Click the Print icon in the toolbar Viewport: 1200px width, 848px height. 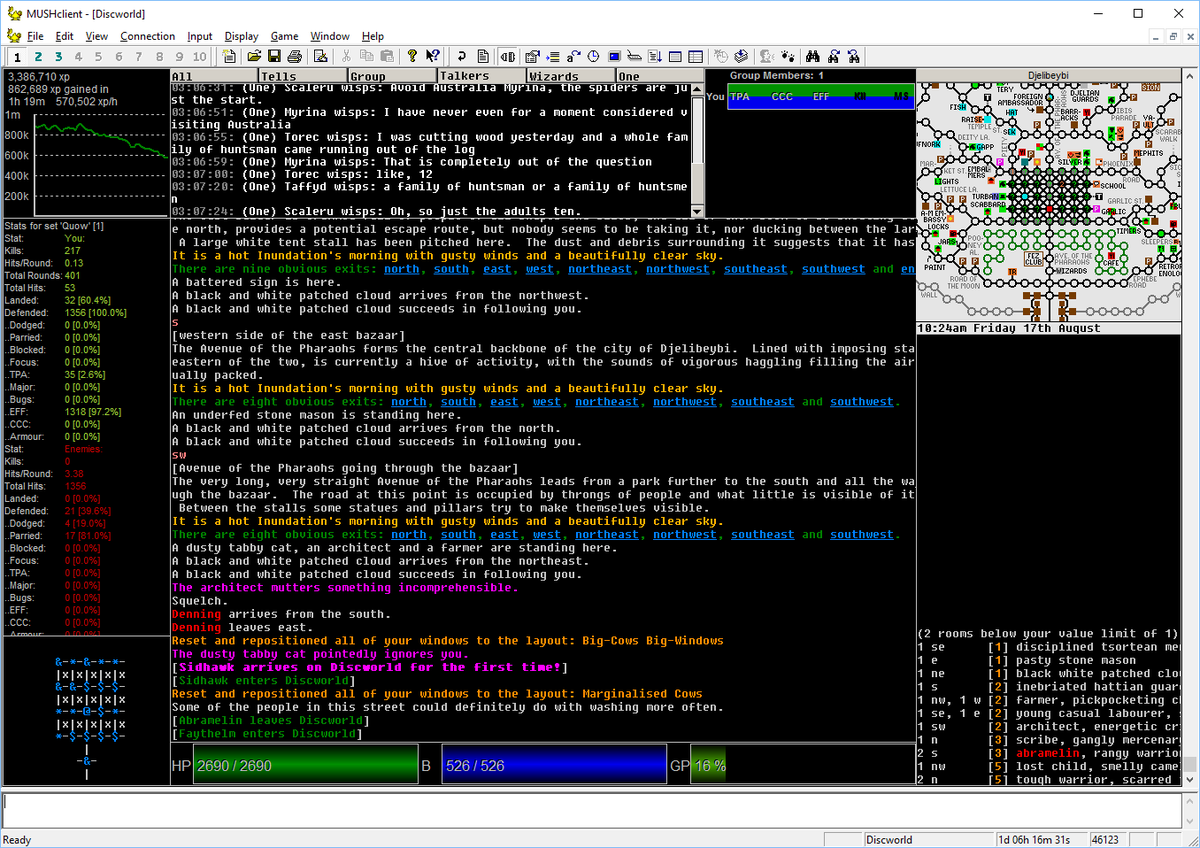[x=295, y=56]
